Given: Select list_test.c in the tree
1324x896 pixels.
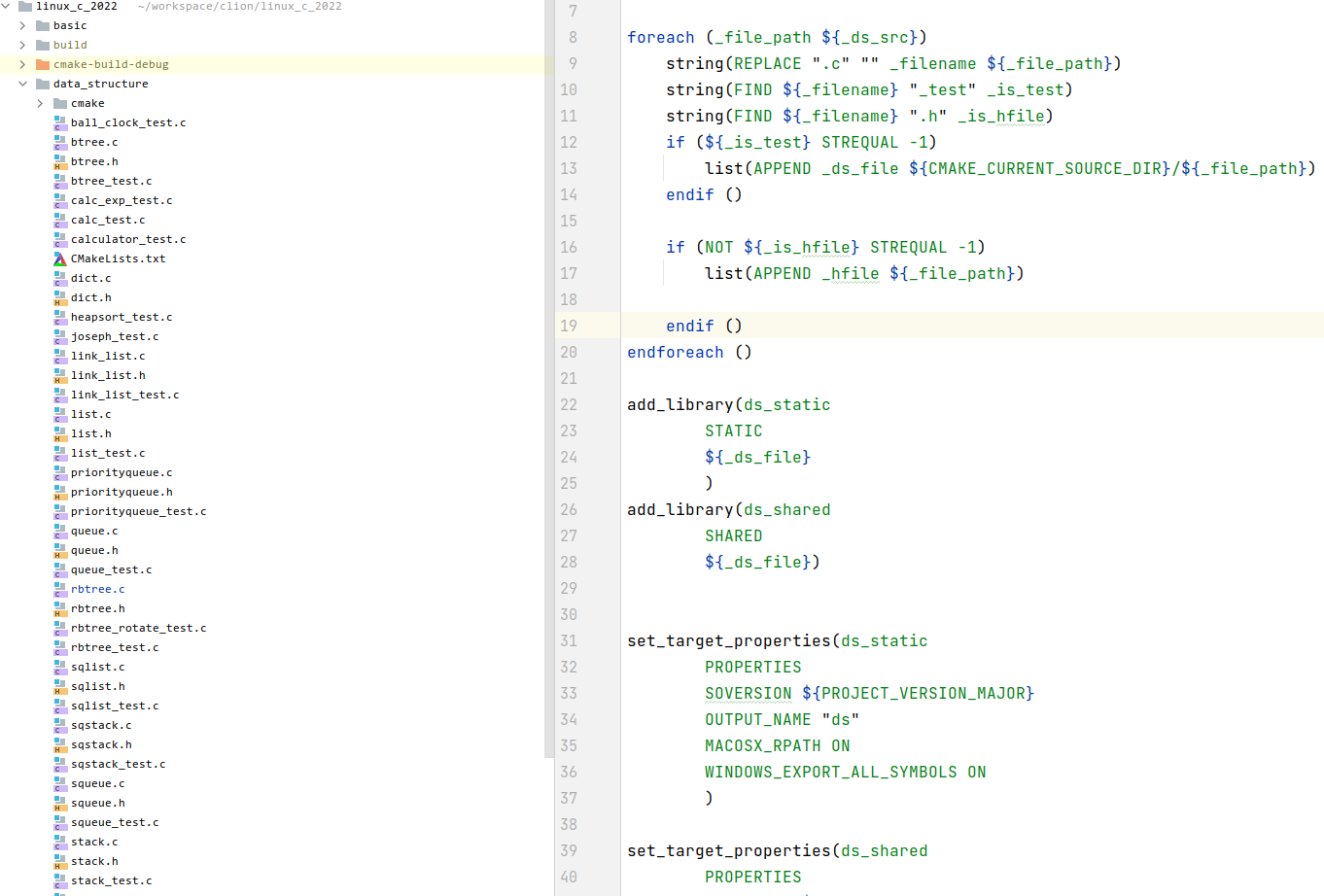Looking at the screenshot, I should [108, 453].
